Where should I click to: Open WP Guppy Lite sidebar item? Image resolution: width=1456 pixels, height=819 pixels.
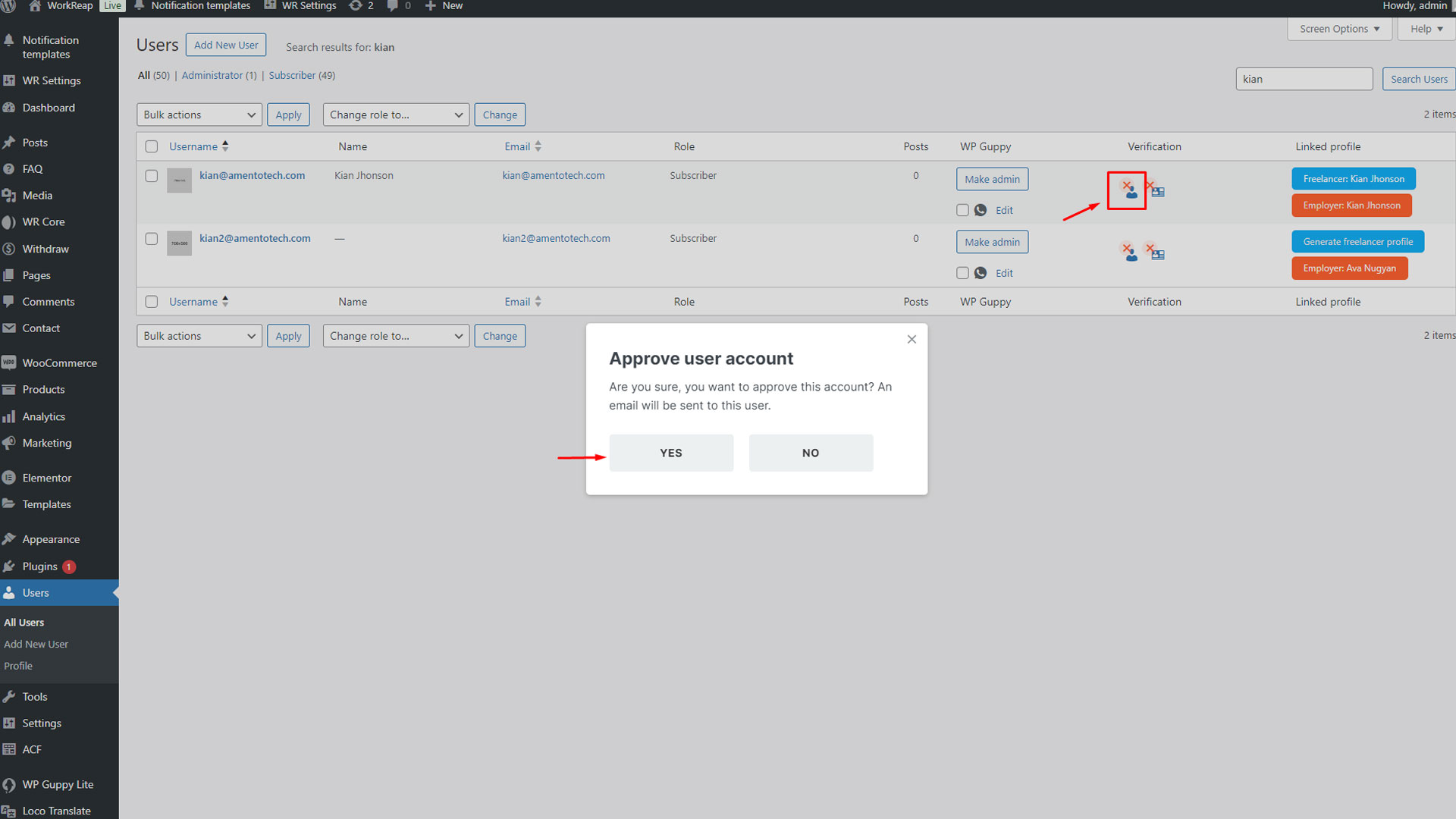(x=58, y=785)
